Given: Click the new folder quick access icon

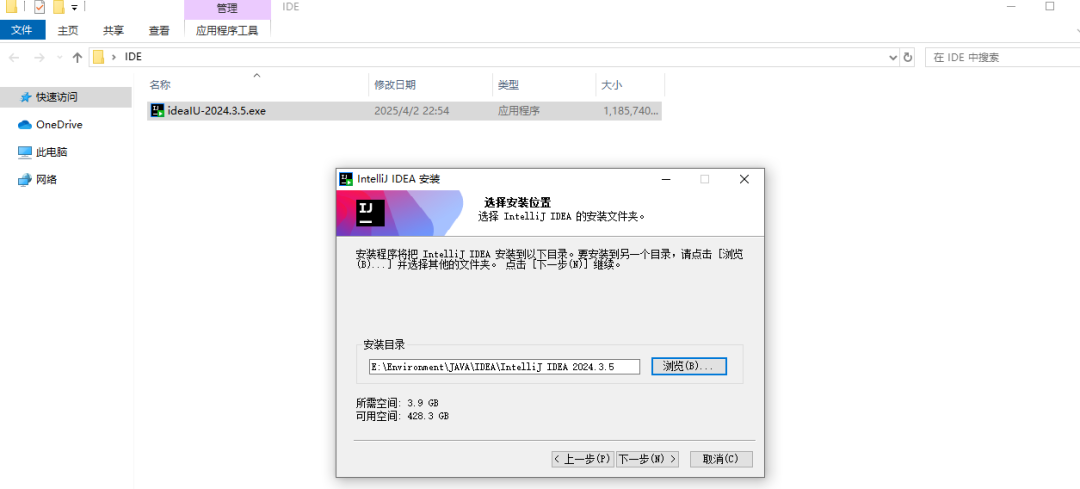Looking at the screenshot, I should click(59, 7).
